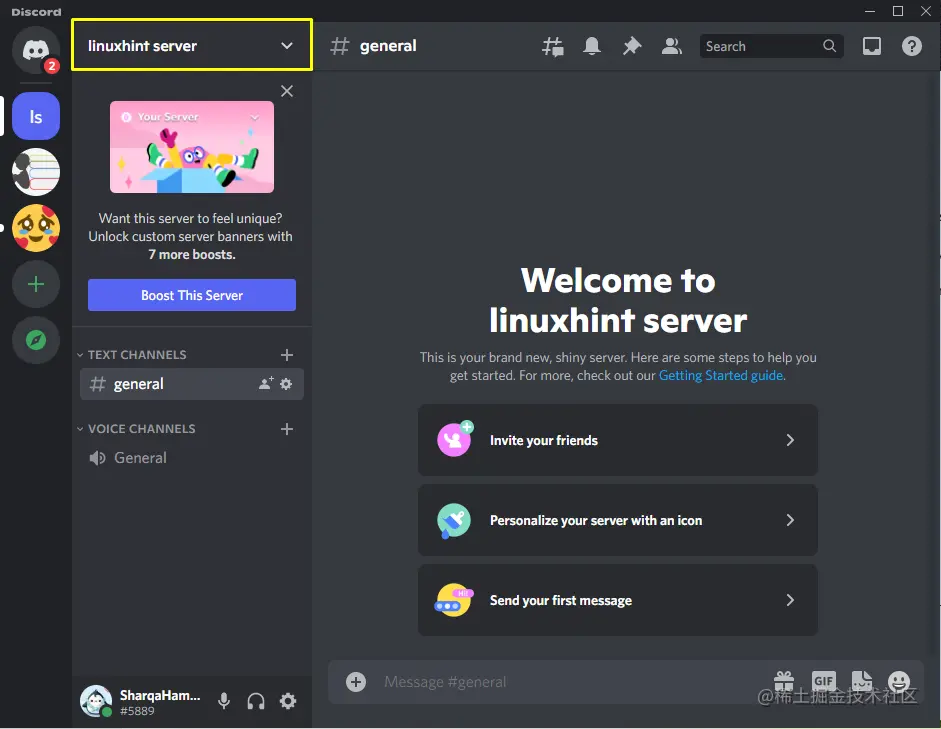This screenshot has height=729, width=941.
Task: Dismiss the boost banner promo
Action: (287, 91)
